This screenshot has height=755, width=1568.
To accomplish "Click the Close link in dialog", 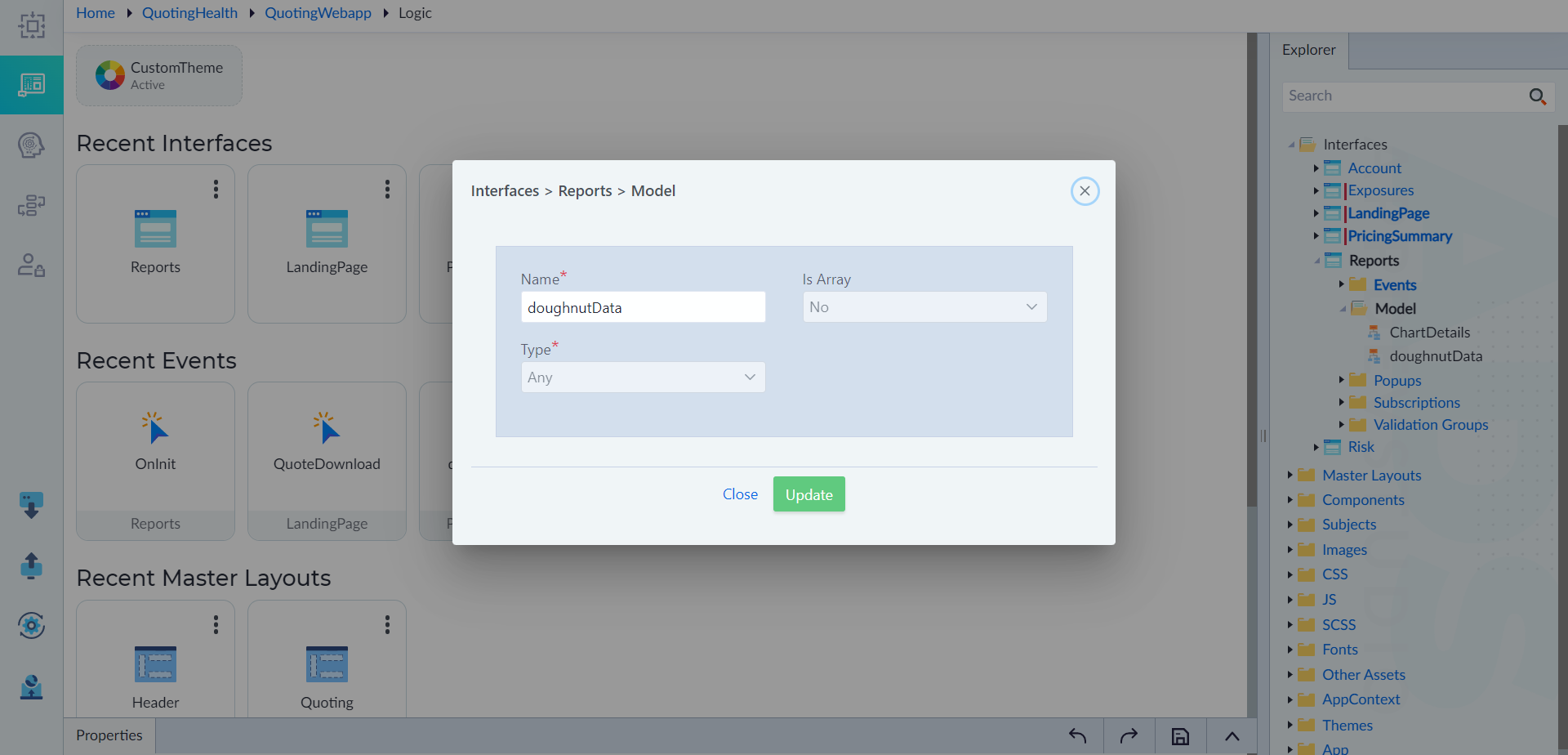I will (x=740, y=494).
